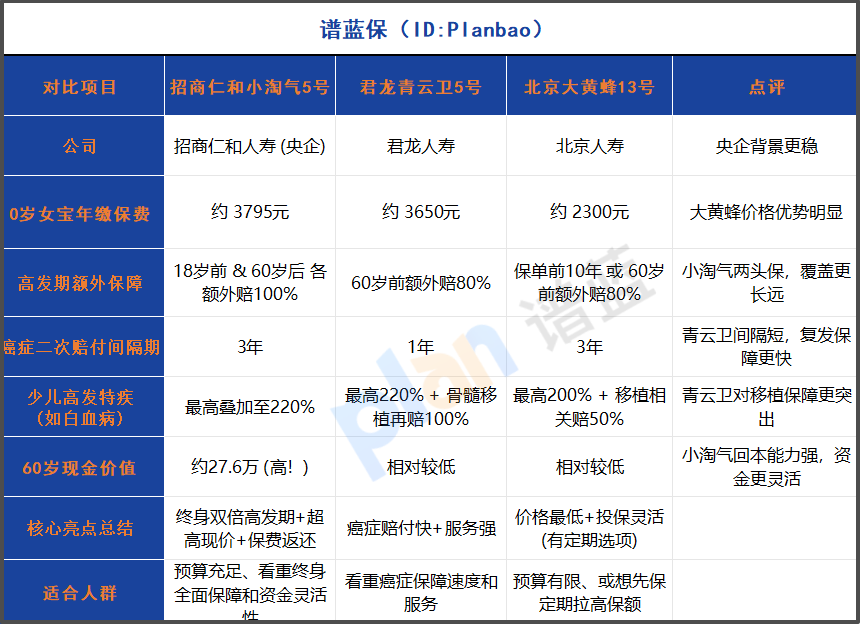Click the 癌症二次赔付间隔期 row label
The width and height of the screenshot is (860, 624).
click(x=82, y=347)
